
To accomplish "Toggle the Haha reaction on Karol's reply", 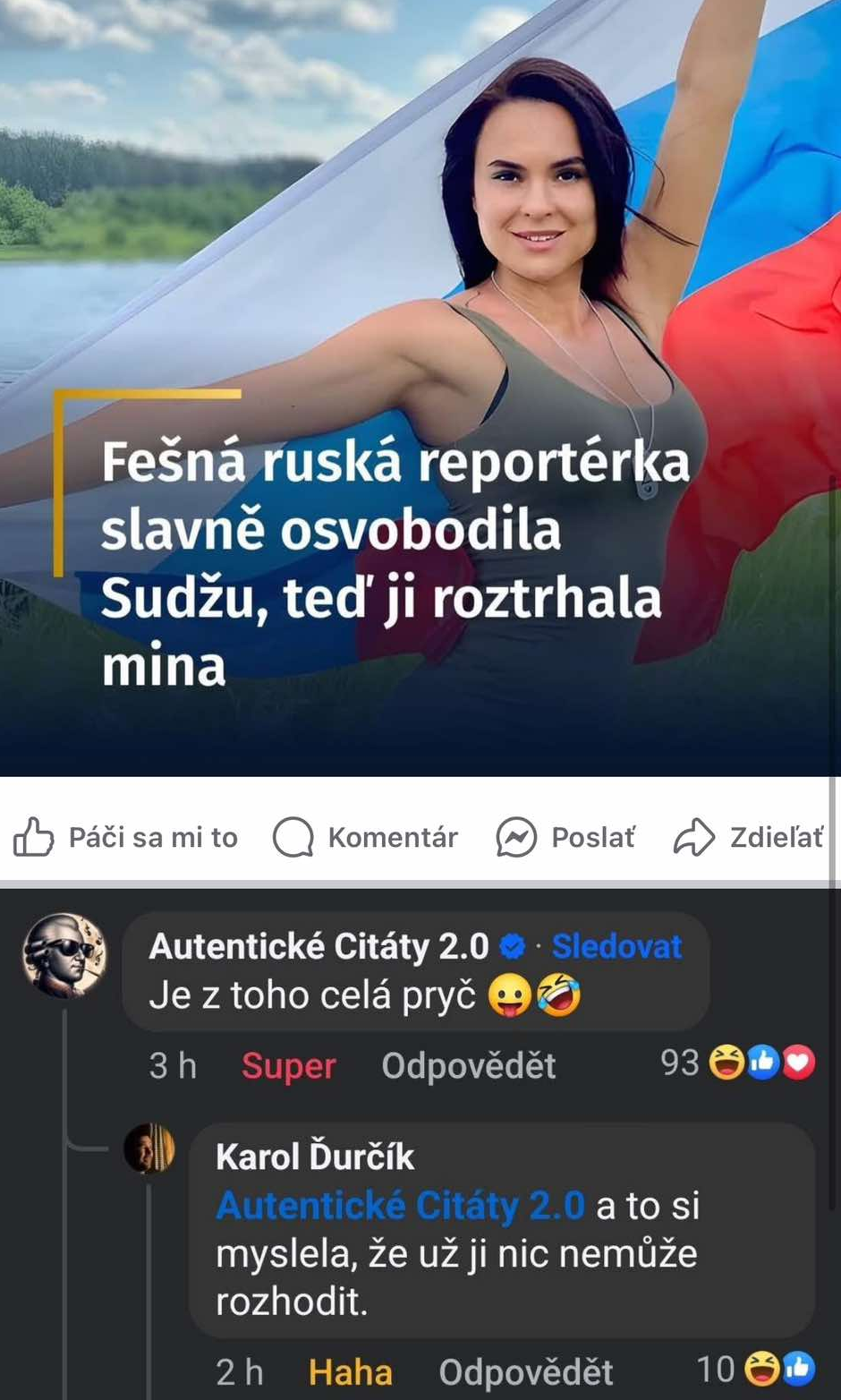I will click(350, 1371).
